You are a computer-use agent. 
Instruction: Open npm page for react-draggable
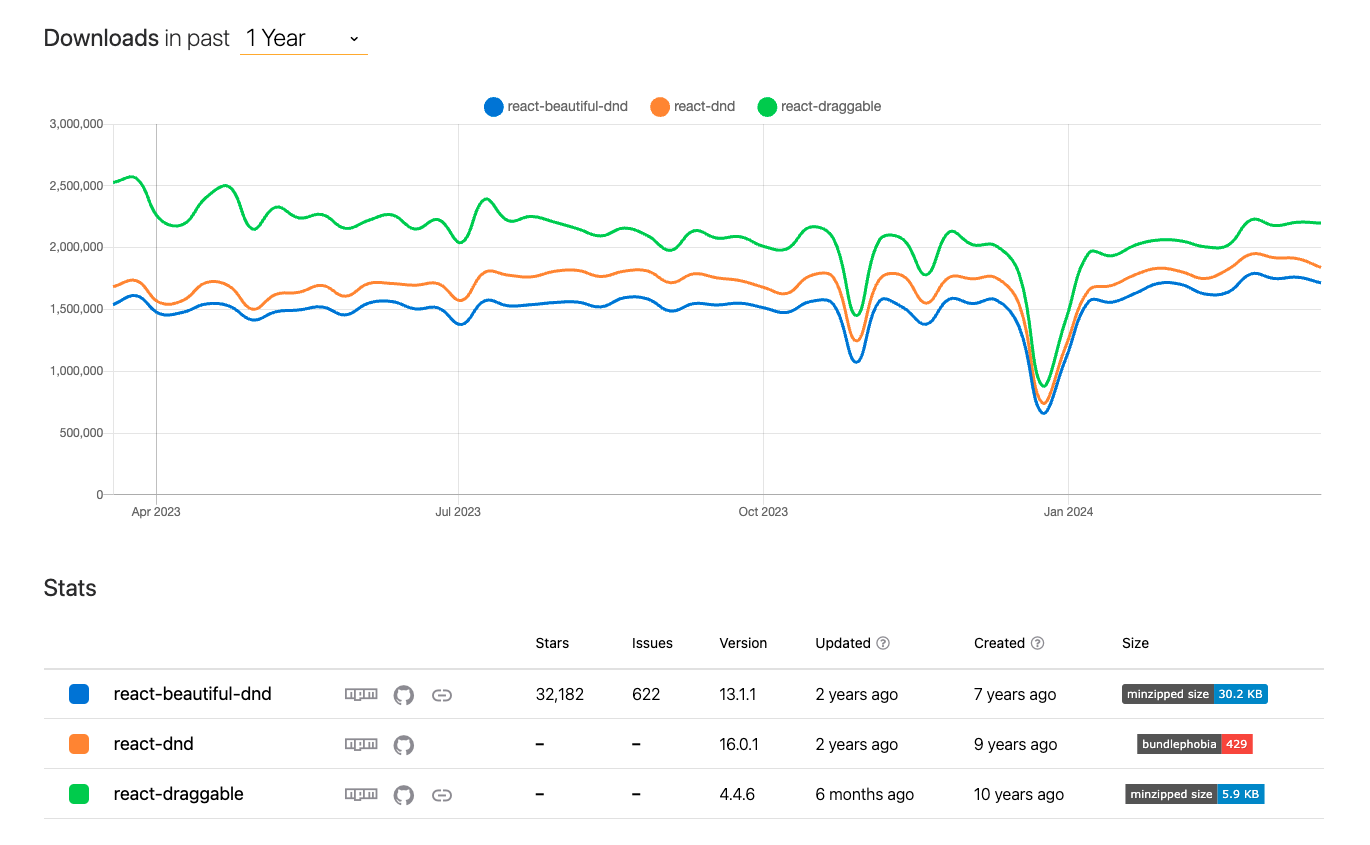[x=361, y=794]
